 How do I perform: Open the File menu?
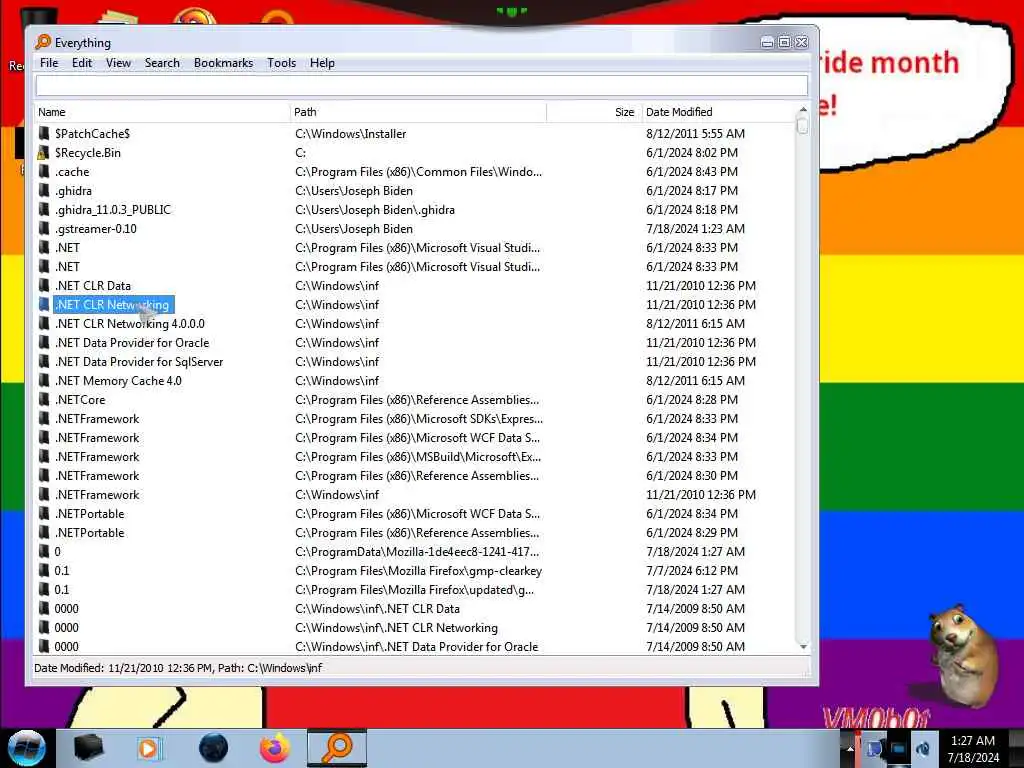click(49, 63)
